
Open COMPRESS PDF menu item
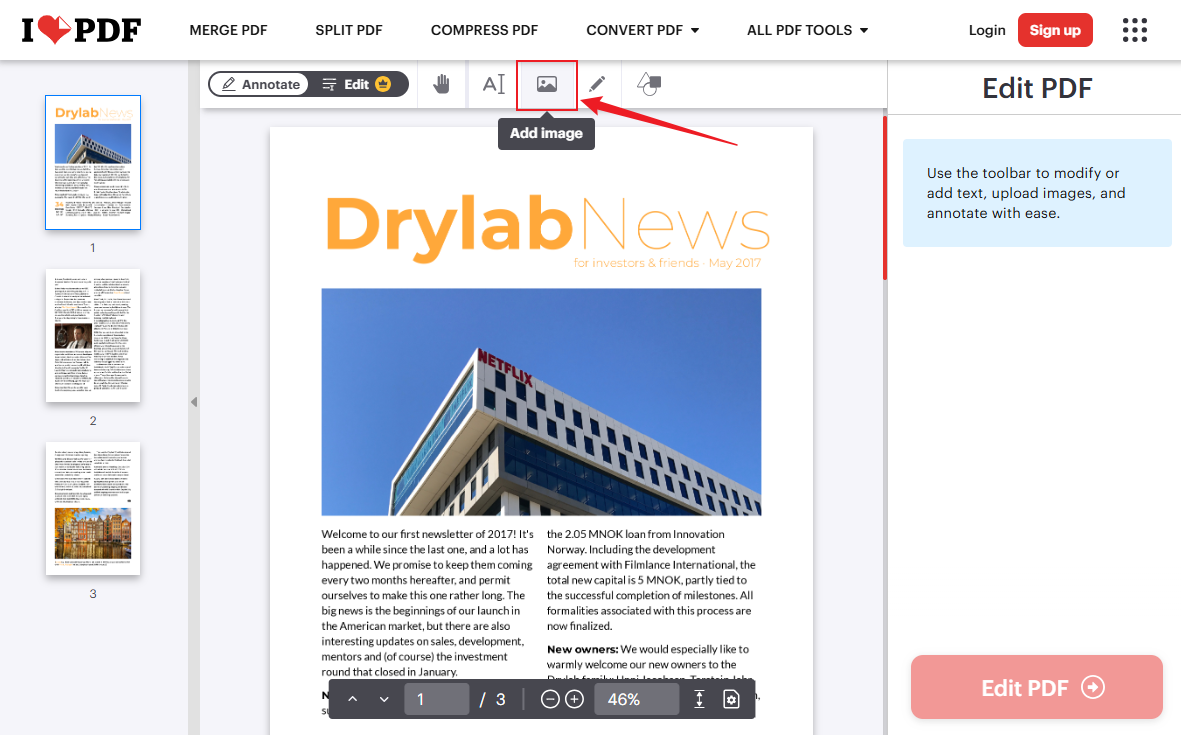tap(484, 30)
